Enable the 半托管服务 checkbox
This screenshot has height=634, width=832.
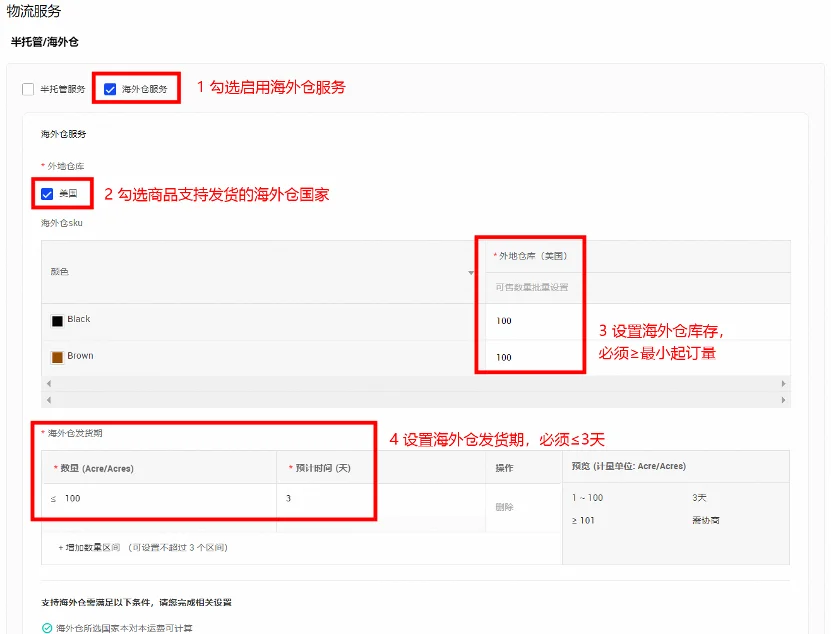pos(28,89)
